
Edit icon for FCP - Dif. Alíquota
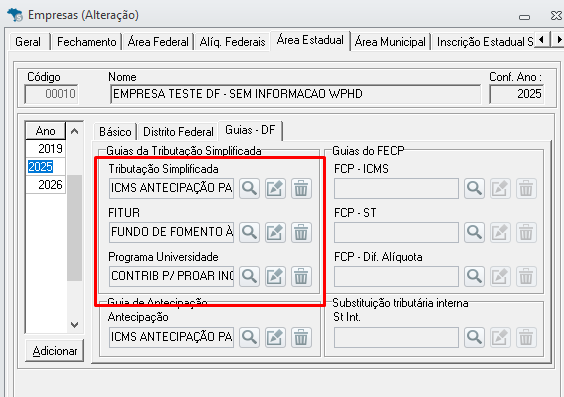pos(500,277)
